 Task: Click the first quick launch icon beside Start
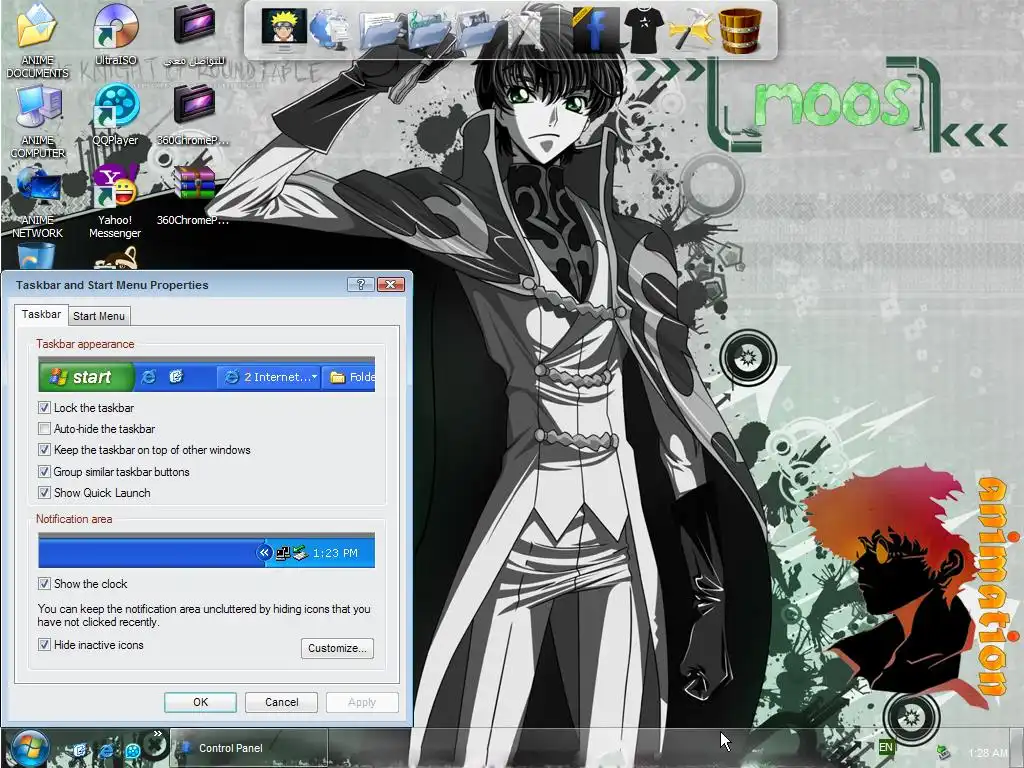(x=80, y=750)
